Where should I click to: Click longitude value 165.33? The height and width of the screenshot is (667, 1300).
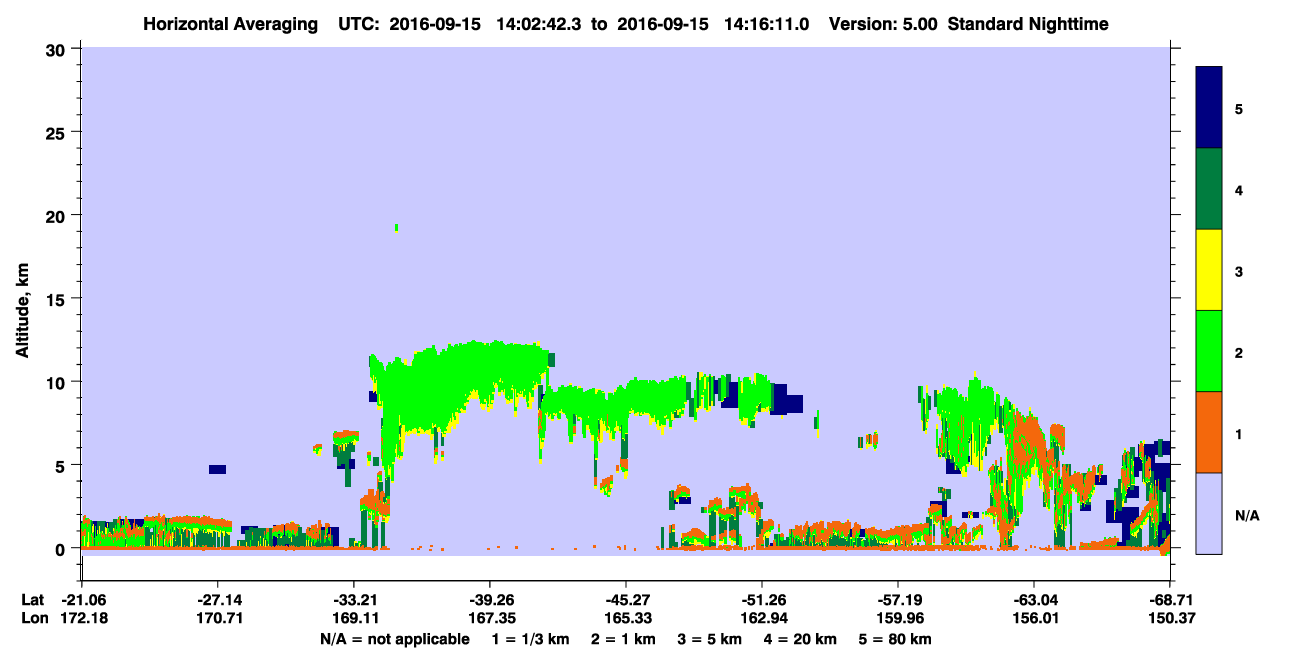point(625,619)
